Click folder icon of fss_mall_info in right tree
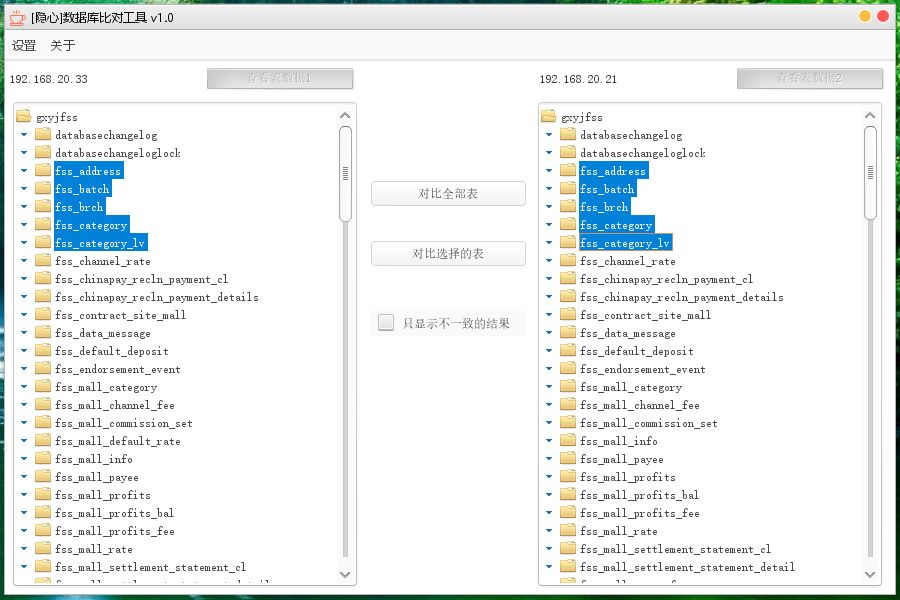 coord(568,440)
